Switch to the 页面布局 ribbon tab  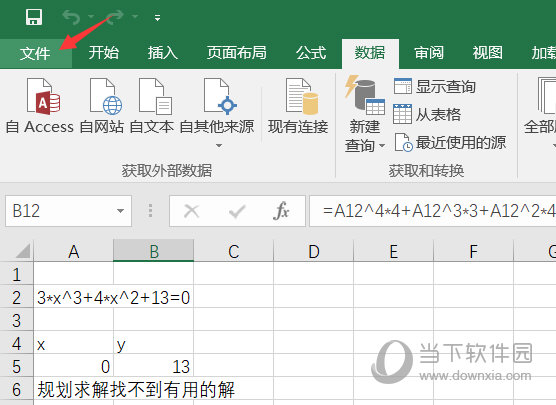(x=237, y=53)
